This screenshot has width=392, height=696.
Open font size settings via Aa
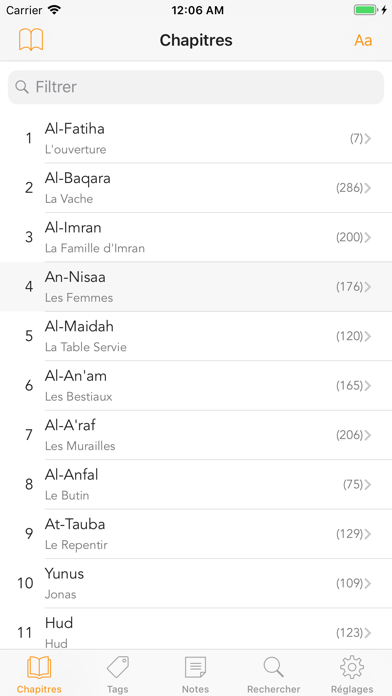coord(363,40)
